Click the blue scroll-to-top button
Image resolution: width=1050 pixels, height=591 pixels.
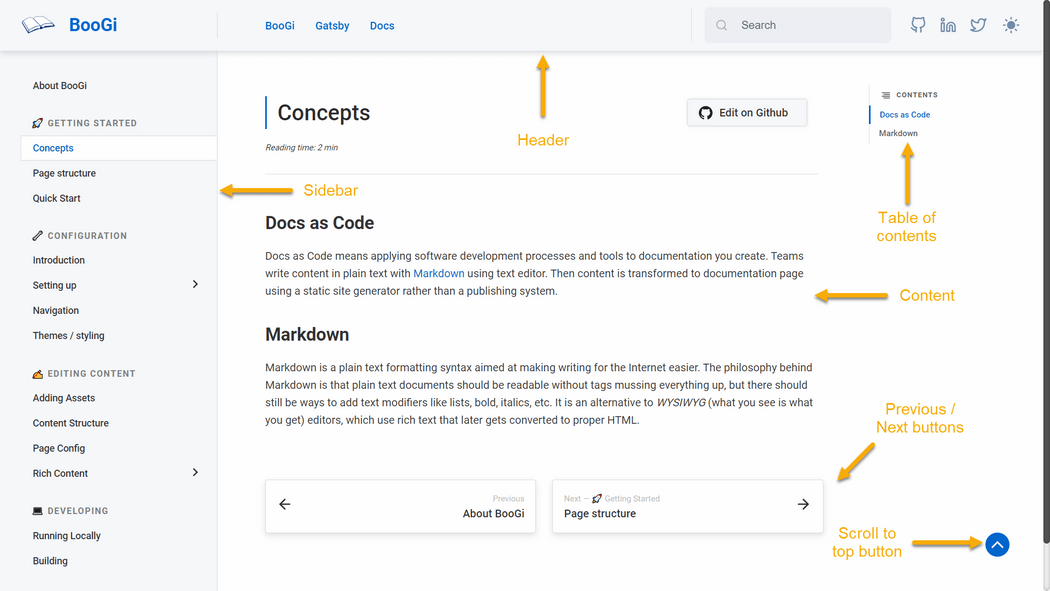[x=997, y=545]
